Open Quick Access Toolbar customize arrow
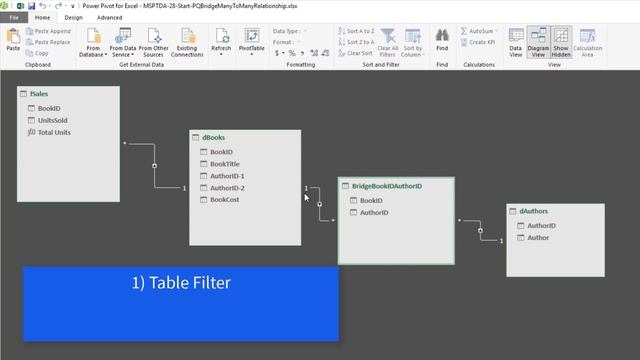 pyautogui.click(x=73, y=6)
